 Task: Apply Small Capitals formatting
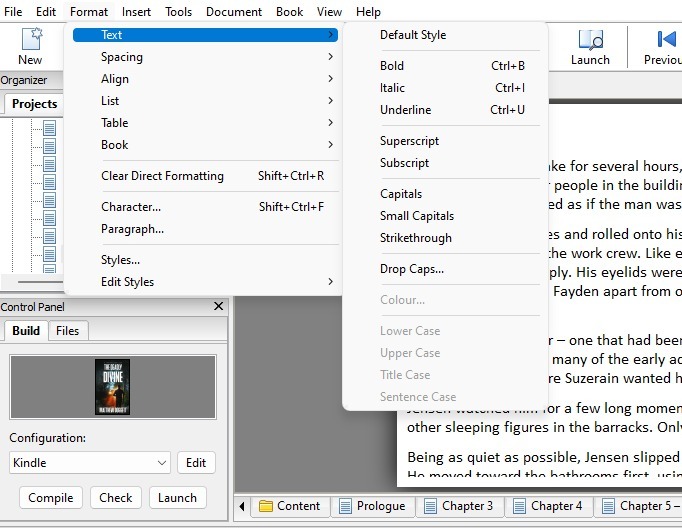coord(445,216)
